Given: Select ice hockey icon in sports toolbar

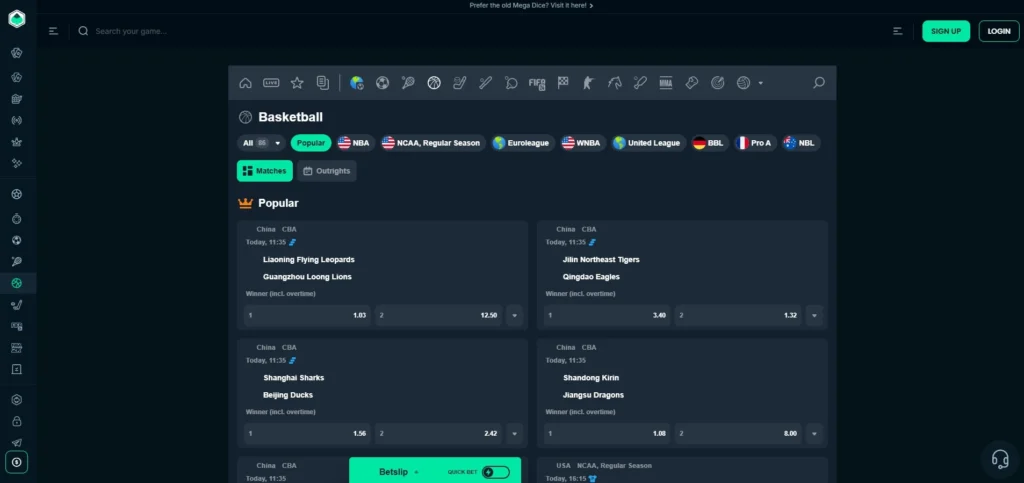Looking at the screenshot, I should click(x=460, y=83).
